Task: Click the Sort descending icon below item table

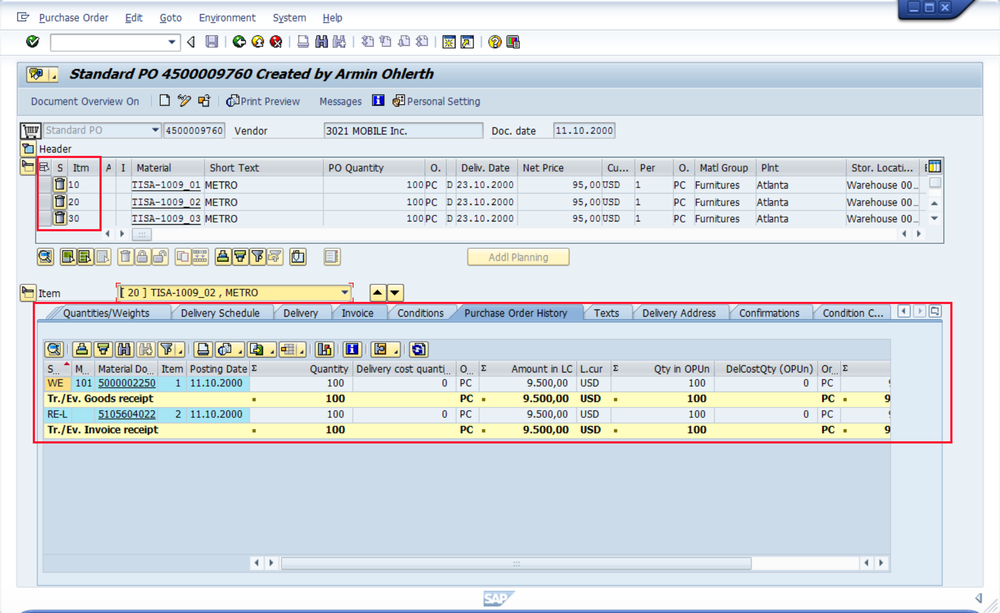Action: [x=240, y=257]
